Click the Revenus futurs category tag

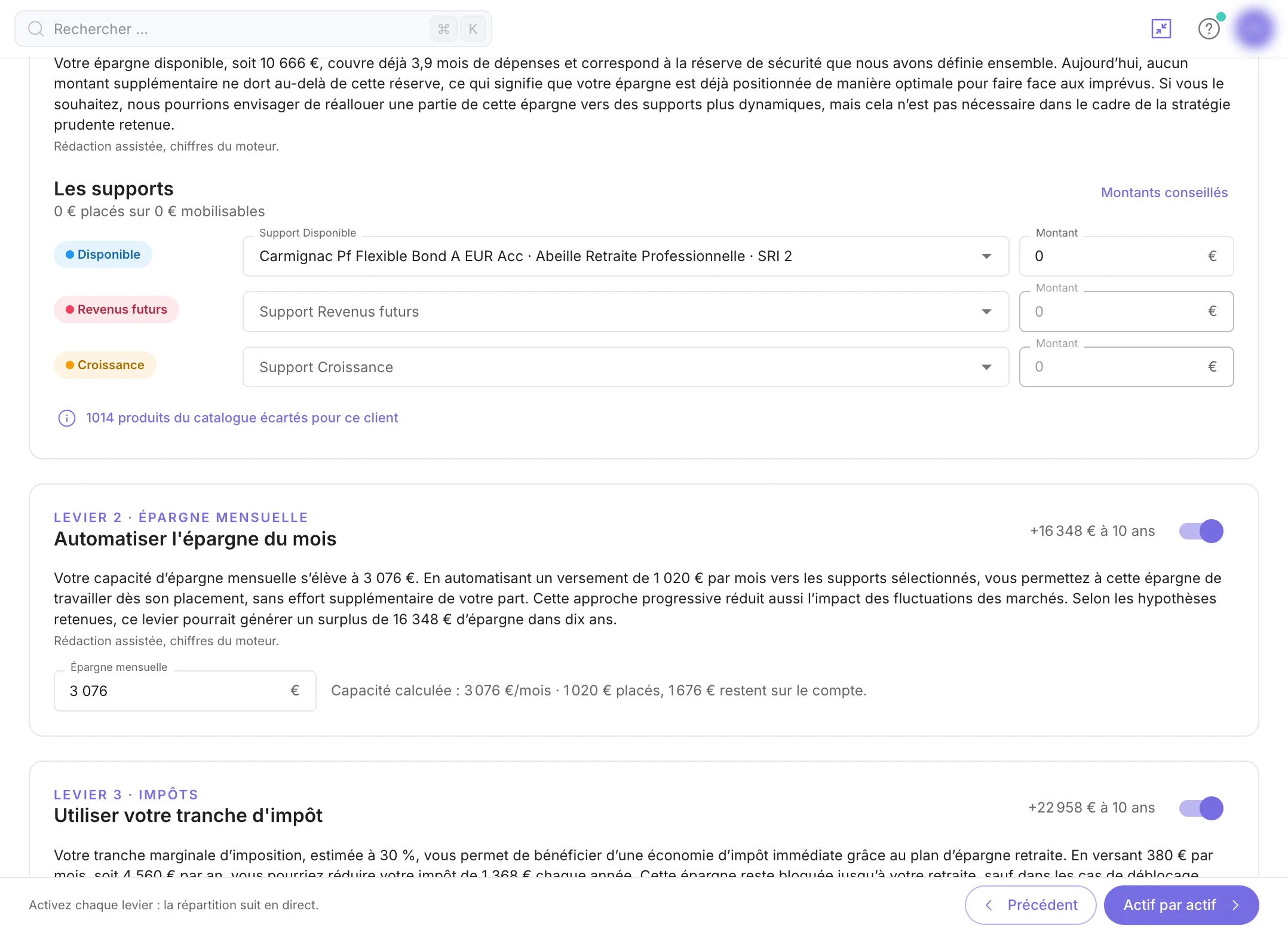[x=116, y=309]
